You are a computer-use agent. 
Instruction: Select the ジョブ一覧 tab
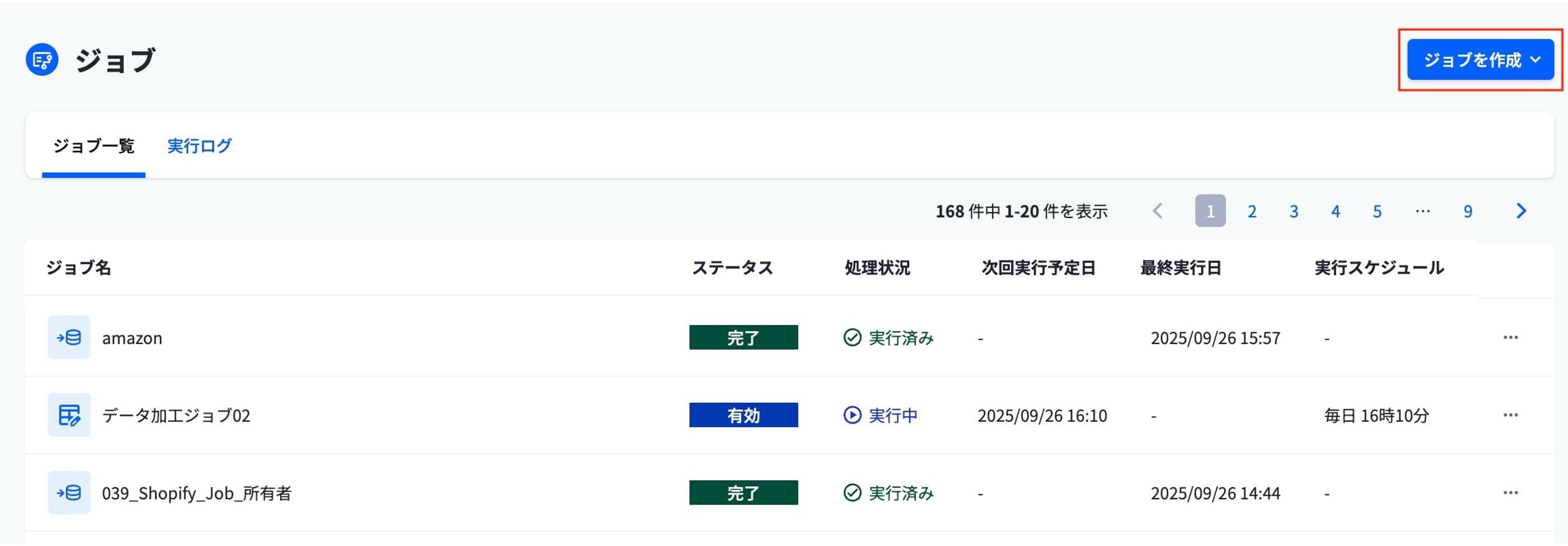click(x=94, y=146)
